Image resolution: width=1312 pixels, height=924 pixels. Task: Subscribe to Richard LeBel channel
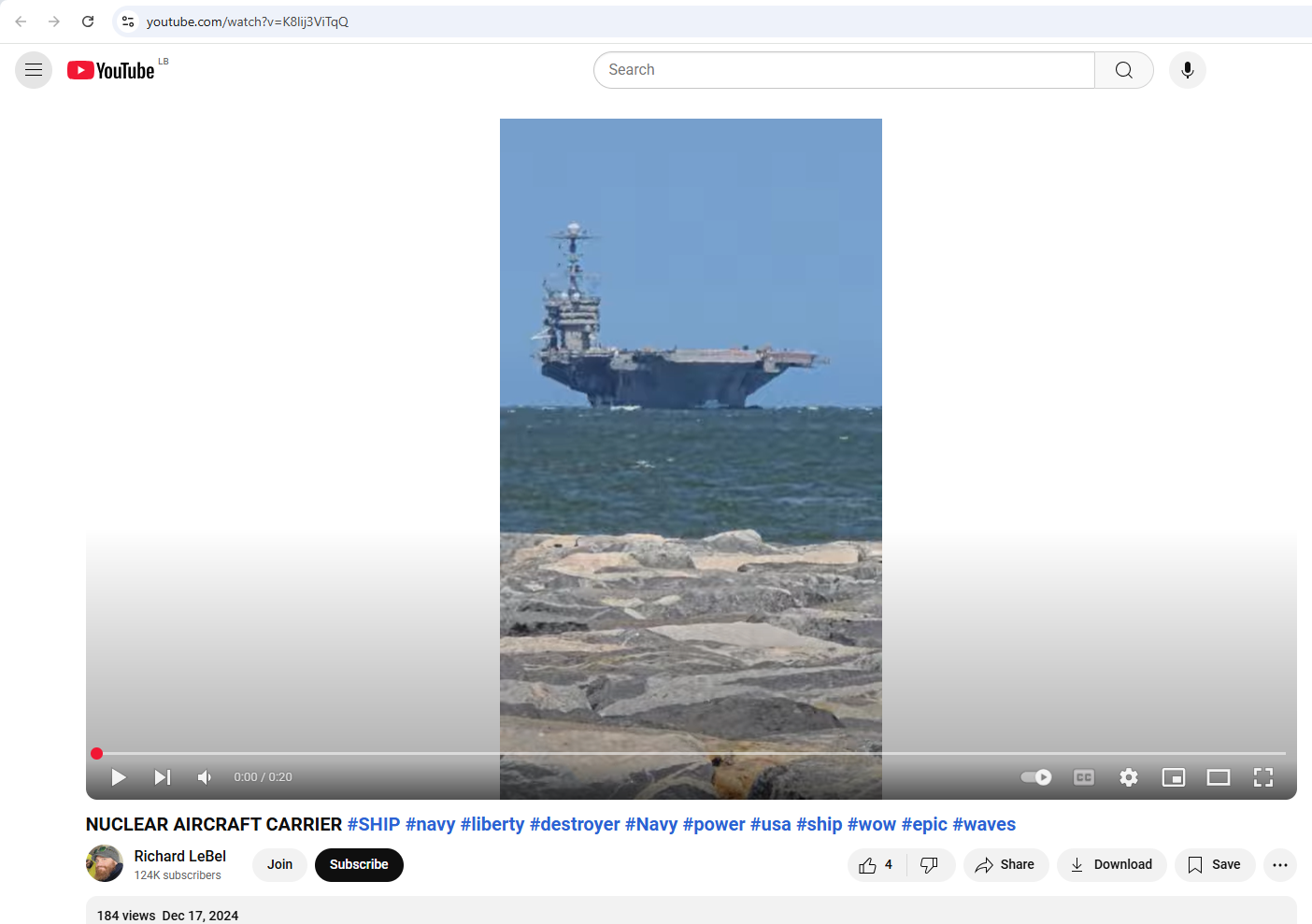(x=359, y=865)
